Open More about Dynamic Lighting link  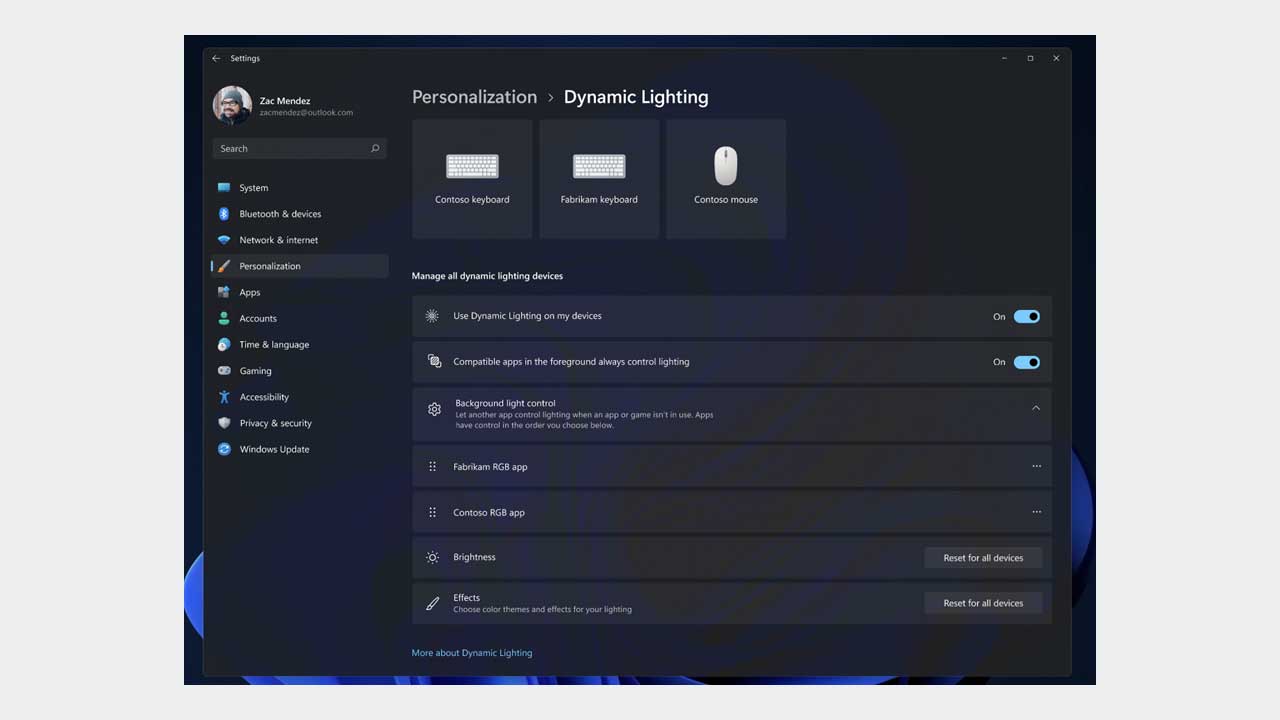[x=471, y=652]
